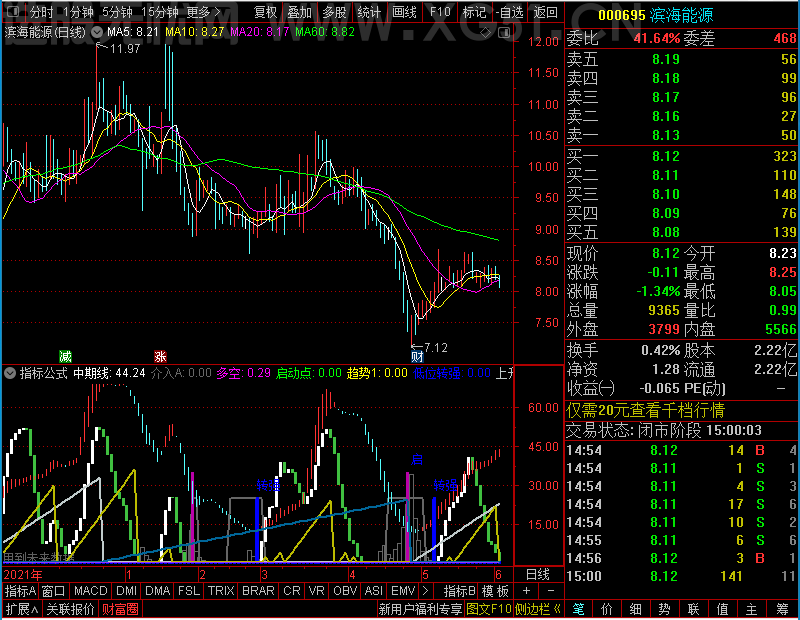The image size is (800, 620).
Task: Click the diamond marker icon in chart header
Action: [485, 33]
